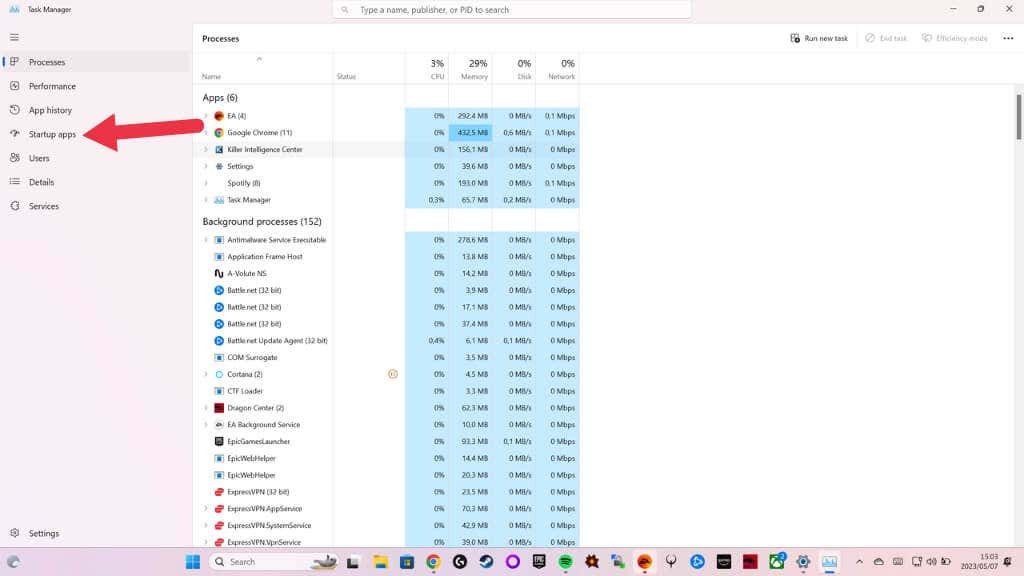1024x576 pixels.
Task: Expand the EA (4) process group
Action: click(x=206, y=116)
